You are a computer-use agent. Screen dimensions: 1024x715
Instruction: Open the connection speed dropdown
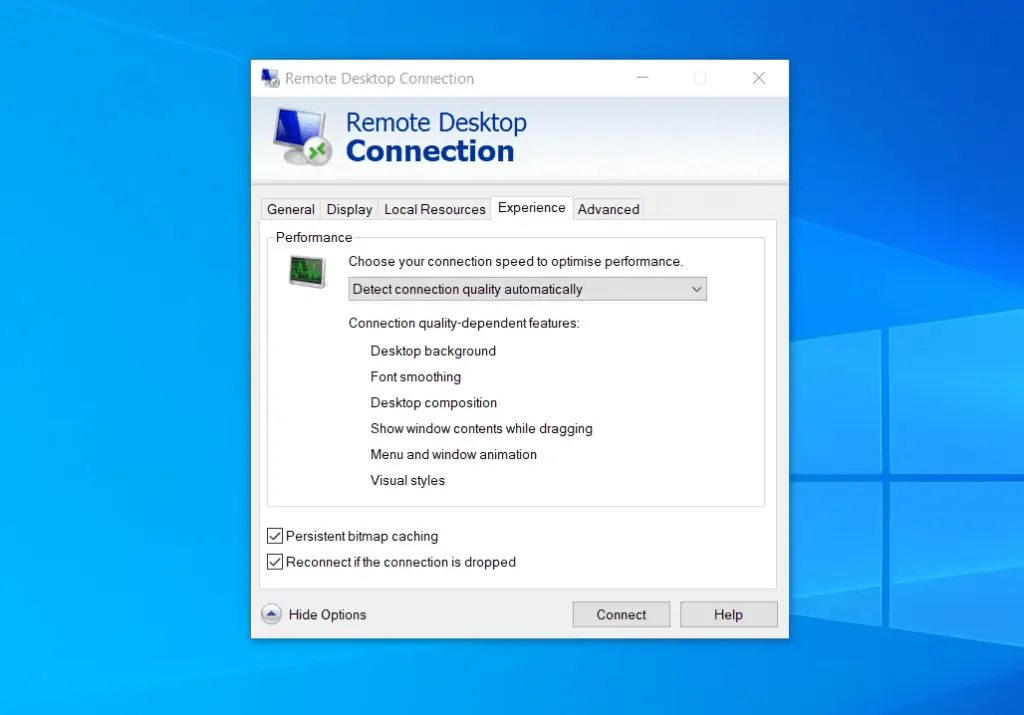tap(527, 289)
